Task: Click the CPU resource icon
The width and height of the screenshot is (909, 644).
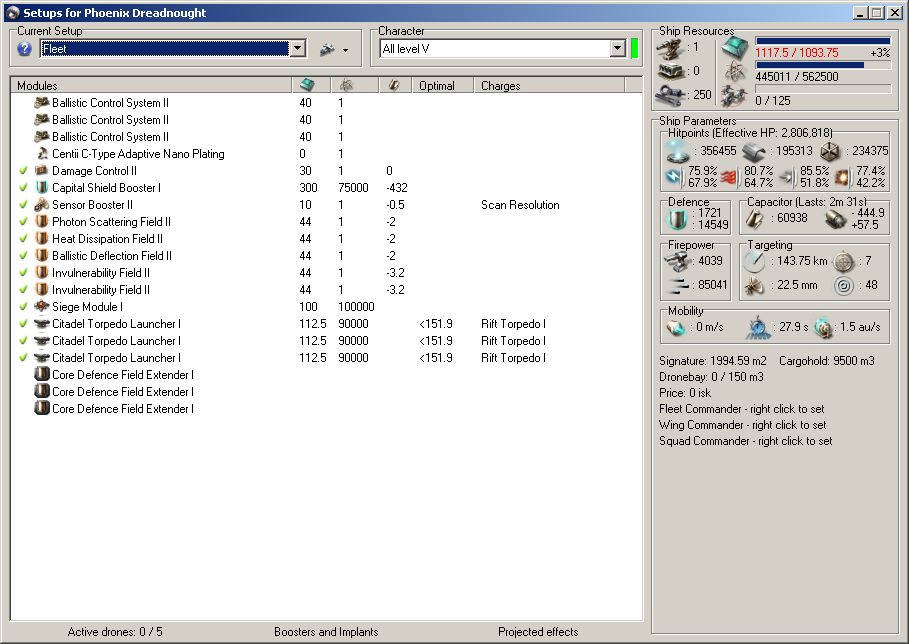Action: tap(735, 49)
